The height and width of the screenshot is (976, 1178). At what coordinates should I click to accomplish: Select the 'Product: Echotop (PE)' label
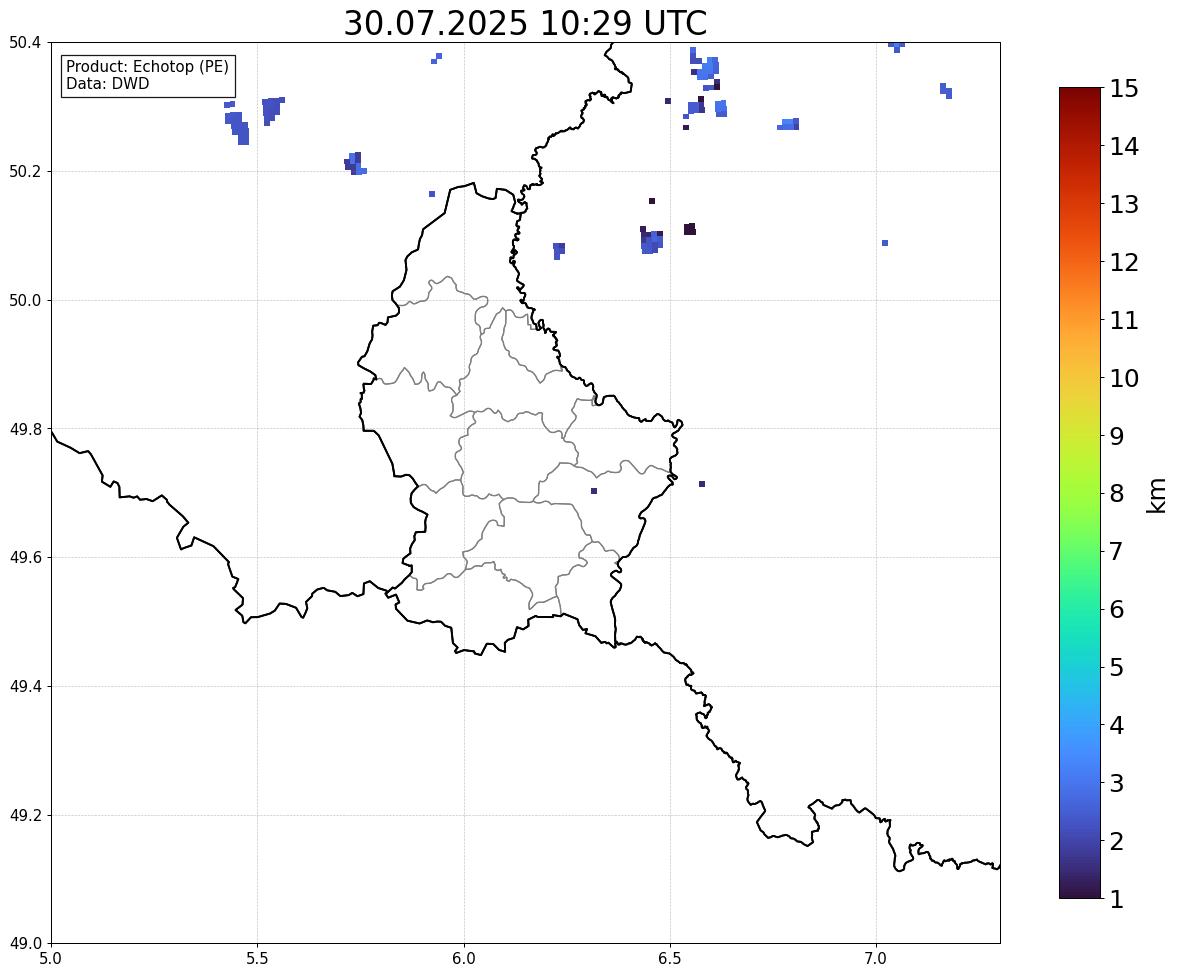tap(147, 66)
